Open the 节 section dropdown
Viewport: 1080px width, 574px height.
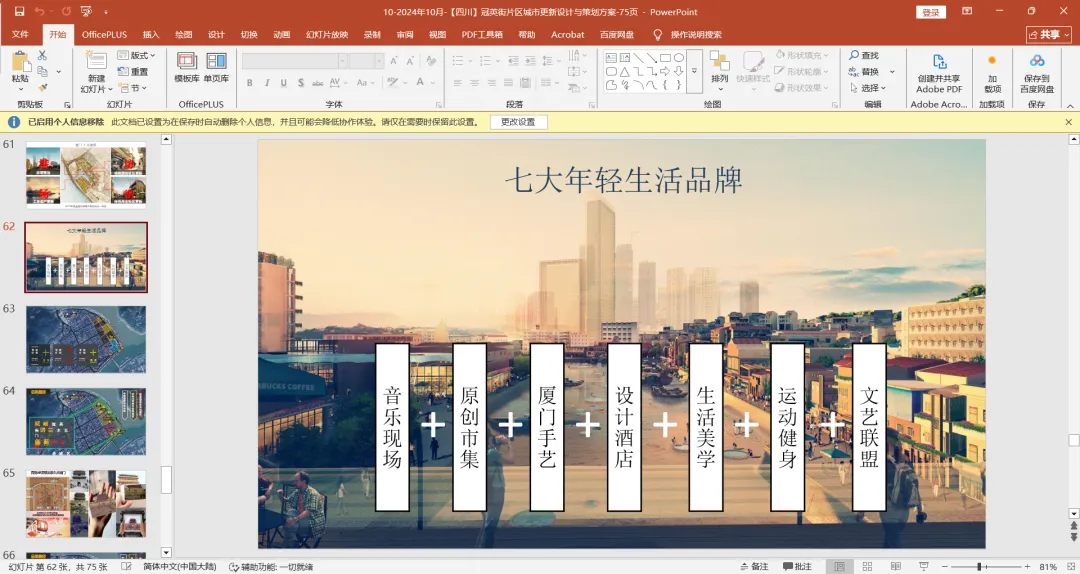[x=133, y=88]
